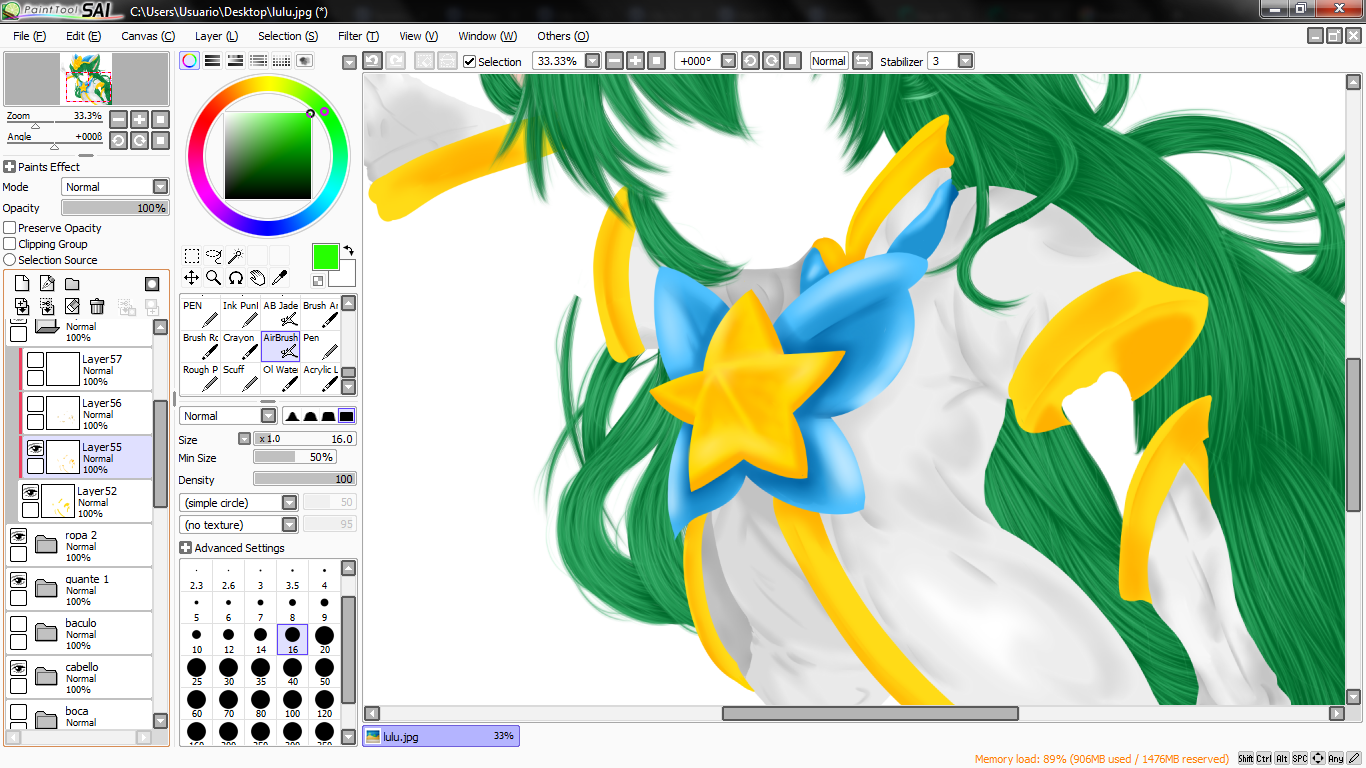Image resolution: width=1366 pixels, height=768 pixels.
Task: Show Layer57 by toggling its visibility box
Action: (35, 361)
